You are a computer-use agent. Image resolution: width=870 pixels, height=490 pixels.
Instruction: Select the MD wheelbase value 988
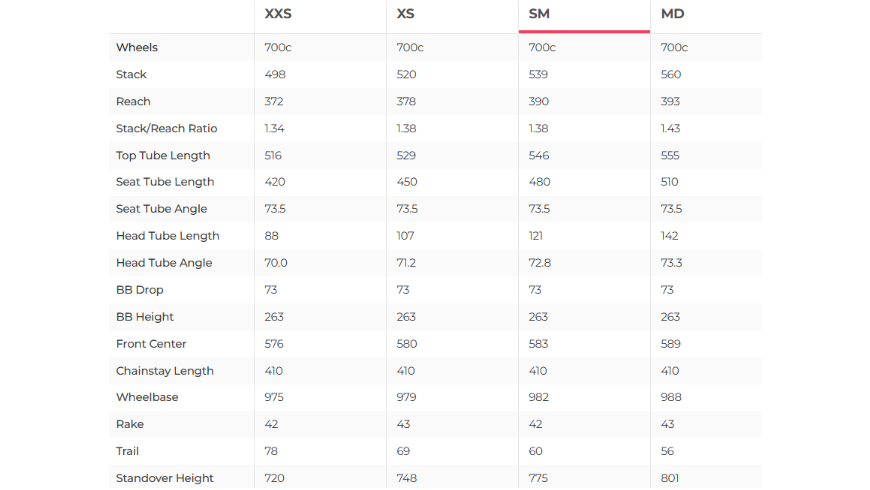pos(670,397)
